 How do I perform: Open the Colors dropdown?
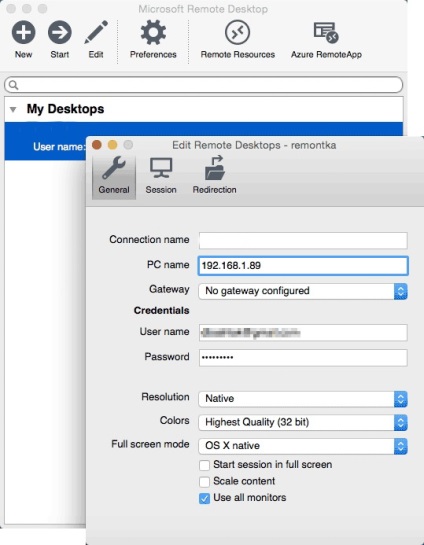pyautogui.click(x=303, y=423)
